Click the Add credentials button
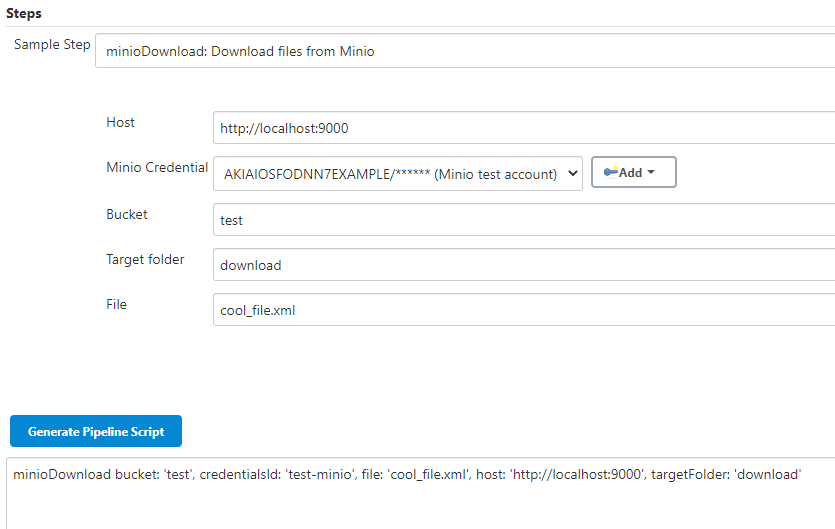The image size is (835, 529). pos(634,172)
